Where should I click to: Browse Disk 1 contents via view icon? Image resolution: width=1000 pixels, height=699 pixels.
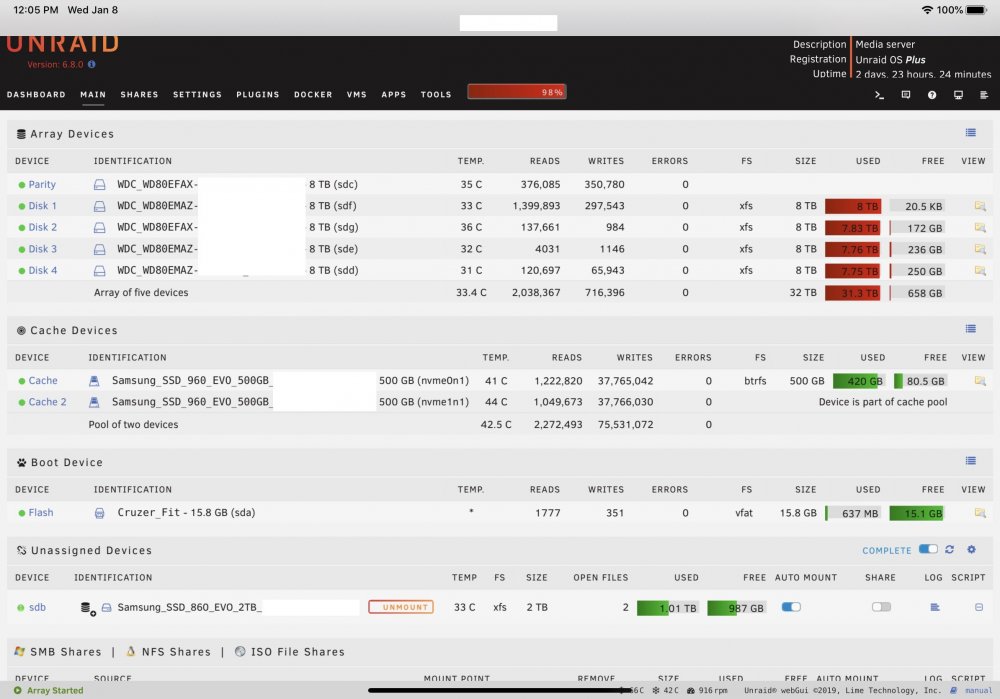click(980, 206)
